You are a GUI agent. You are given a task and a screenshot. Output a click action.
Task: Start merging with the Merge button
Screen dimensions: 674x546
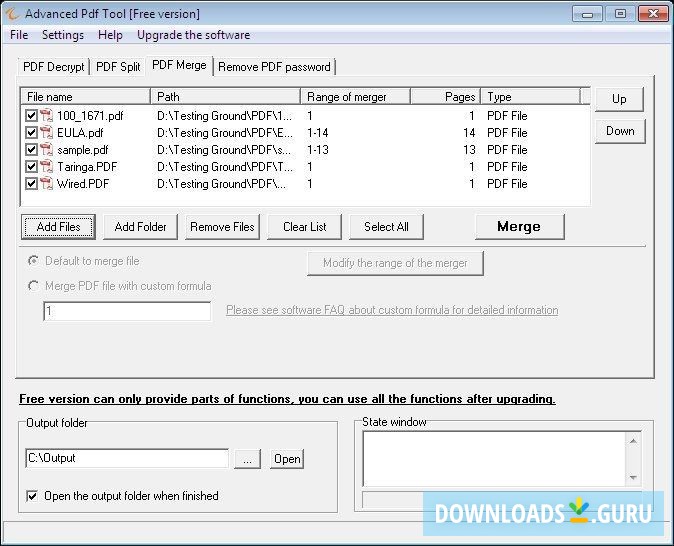[x=519, y=227]
